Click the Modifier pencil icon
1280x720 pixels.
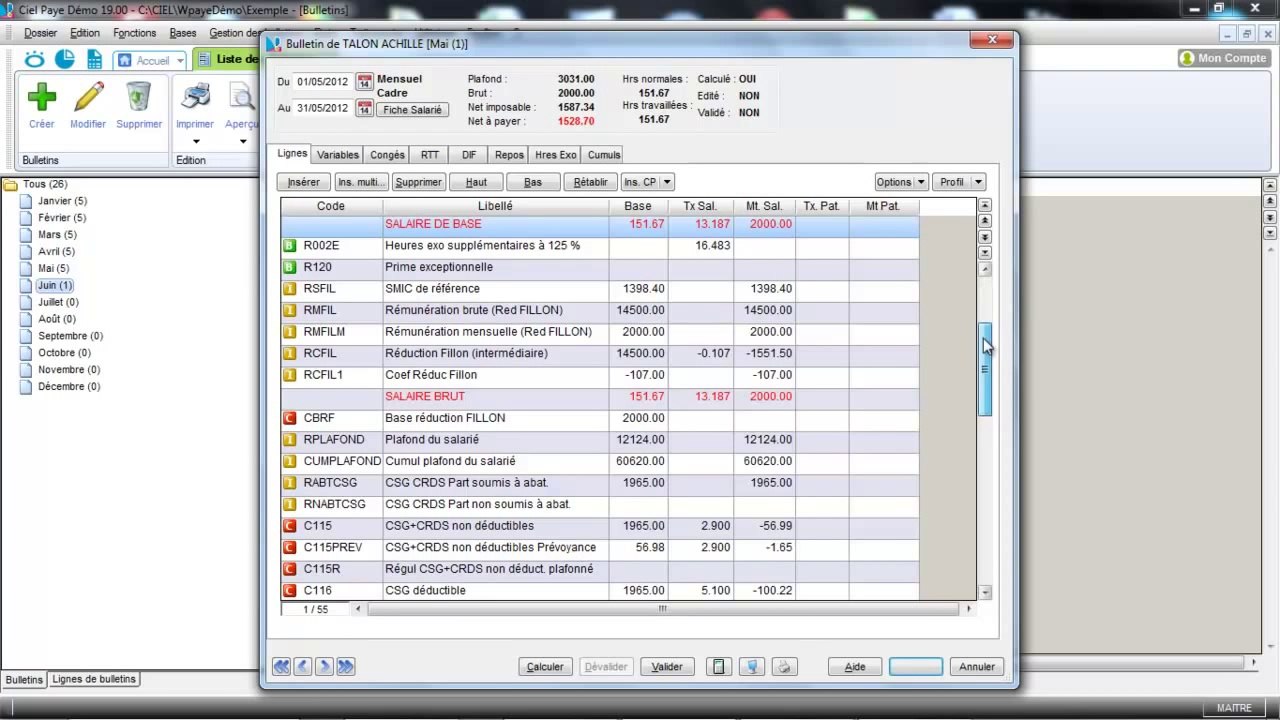(x=88, y=97)
